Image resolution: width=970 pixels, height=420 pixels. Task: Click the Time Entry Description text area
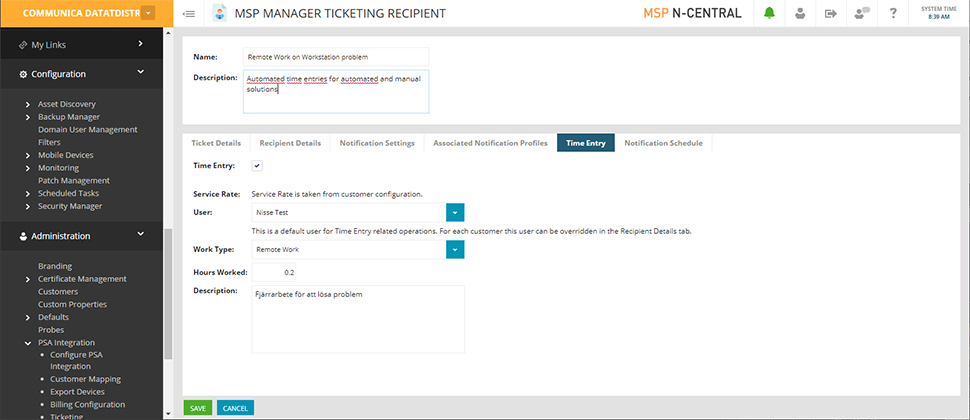(358, 319)
